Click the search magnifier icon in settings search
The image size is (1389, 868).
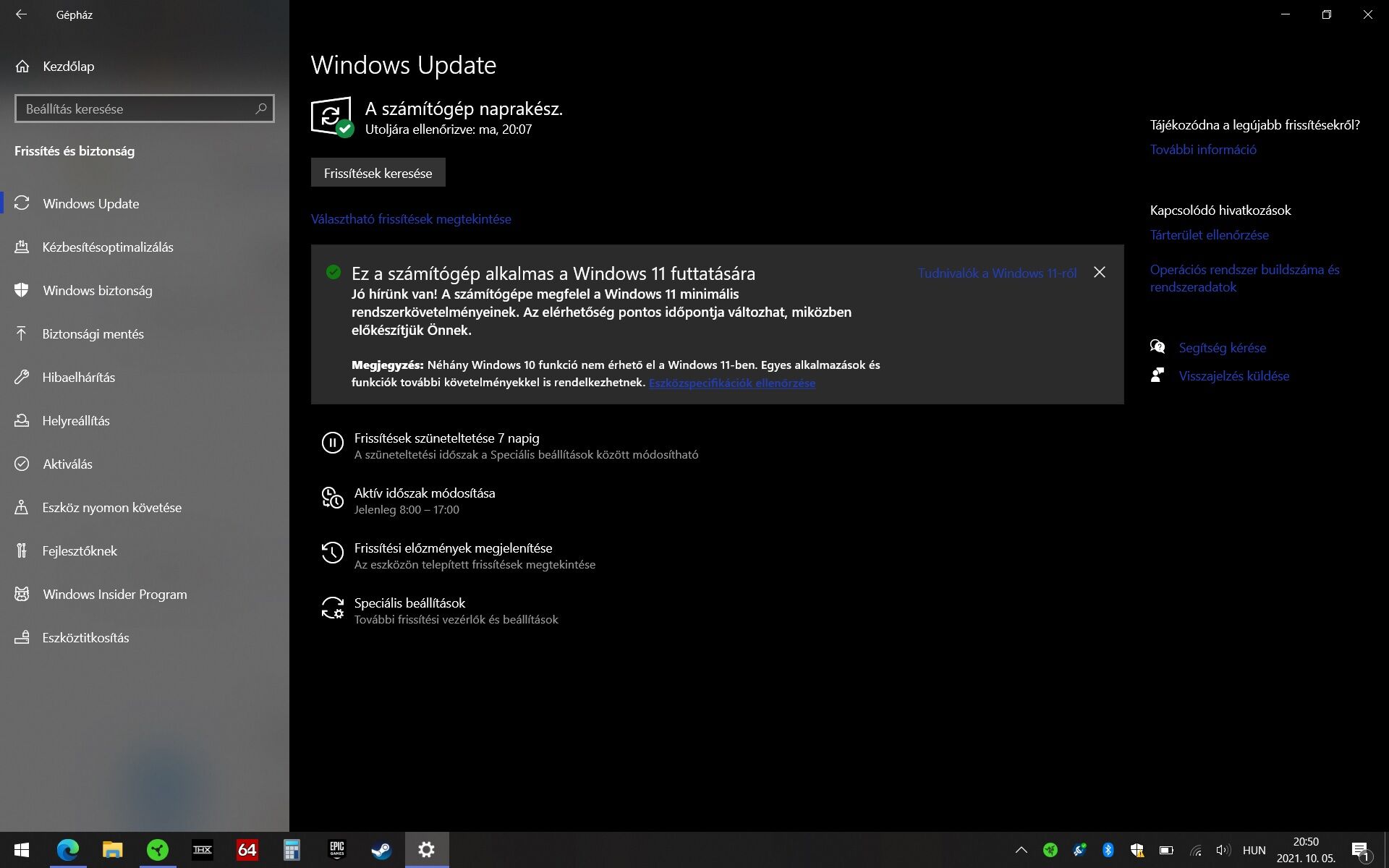[x=261, y=109]
